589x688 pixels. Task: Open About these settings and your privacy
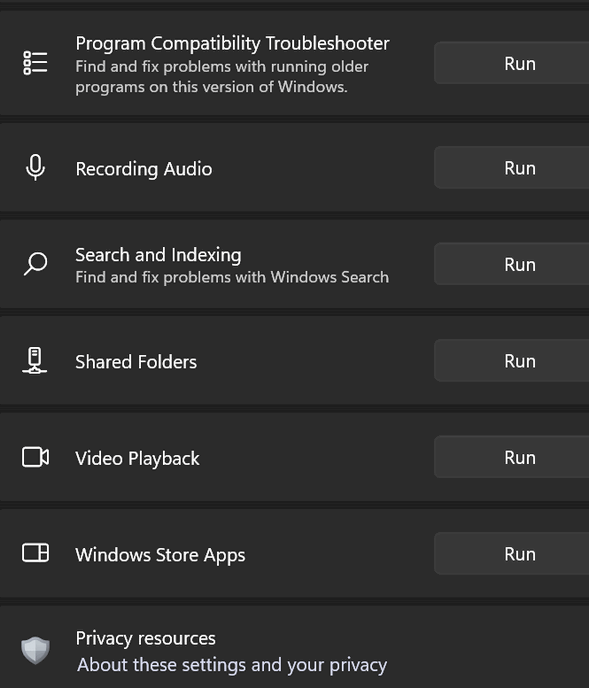tap(232, 665)
